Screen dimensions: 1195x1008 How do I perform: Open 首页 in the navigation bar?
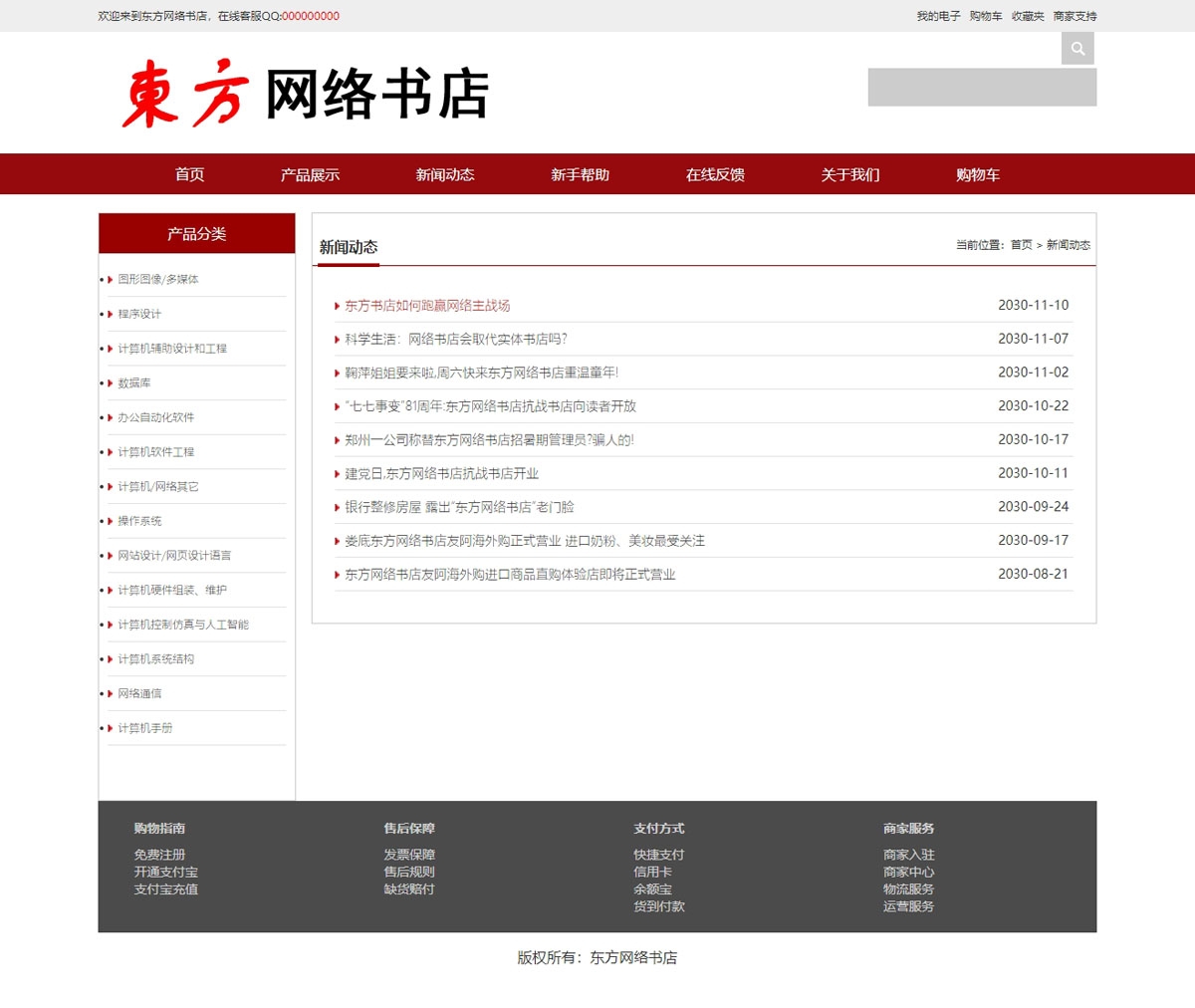189,174
